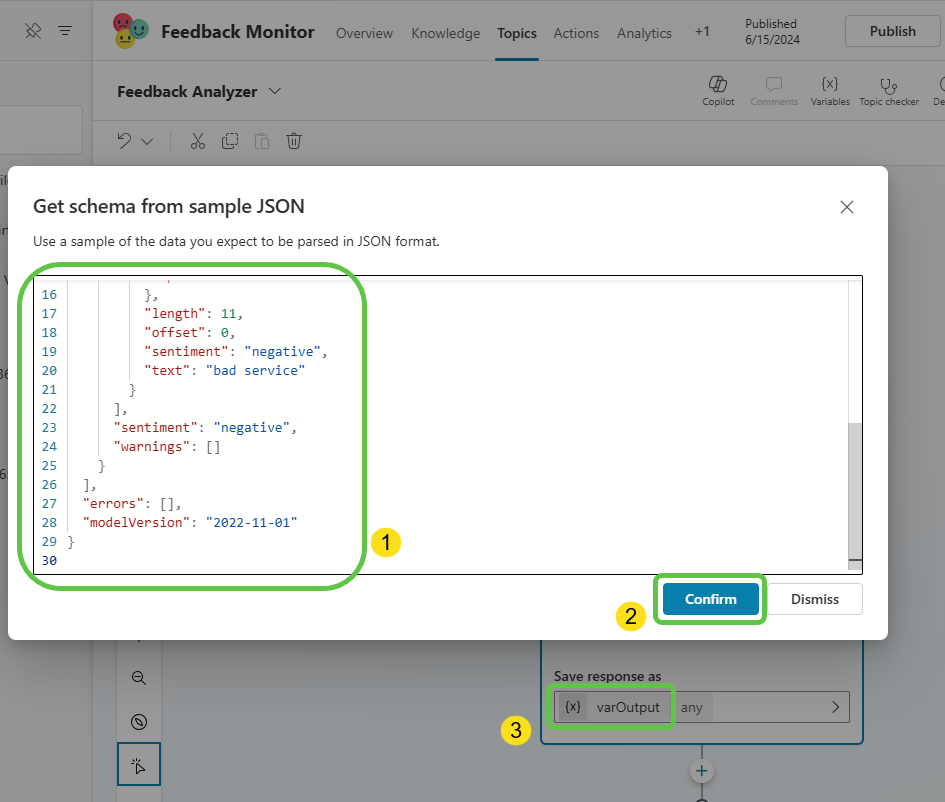Confirm the sample JSON schema

click(x=710, y=599)
